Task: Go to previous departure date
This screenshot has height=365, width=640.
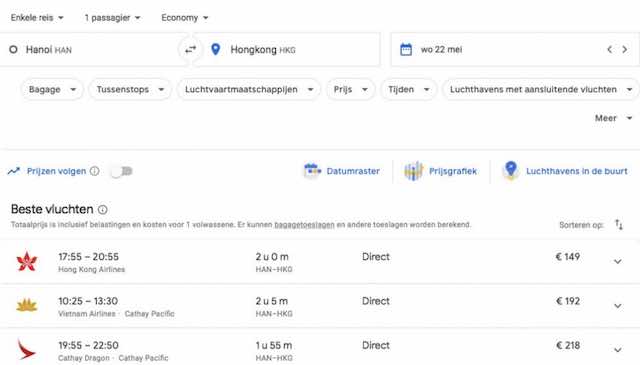Action: 609,49
